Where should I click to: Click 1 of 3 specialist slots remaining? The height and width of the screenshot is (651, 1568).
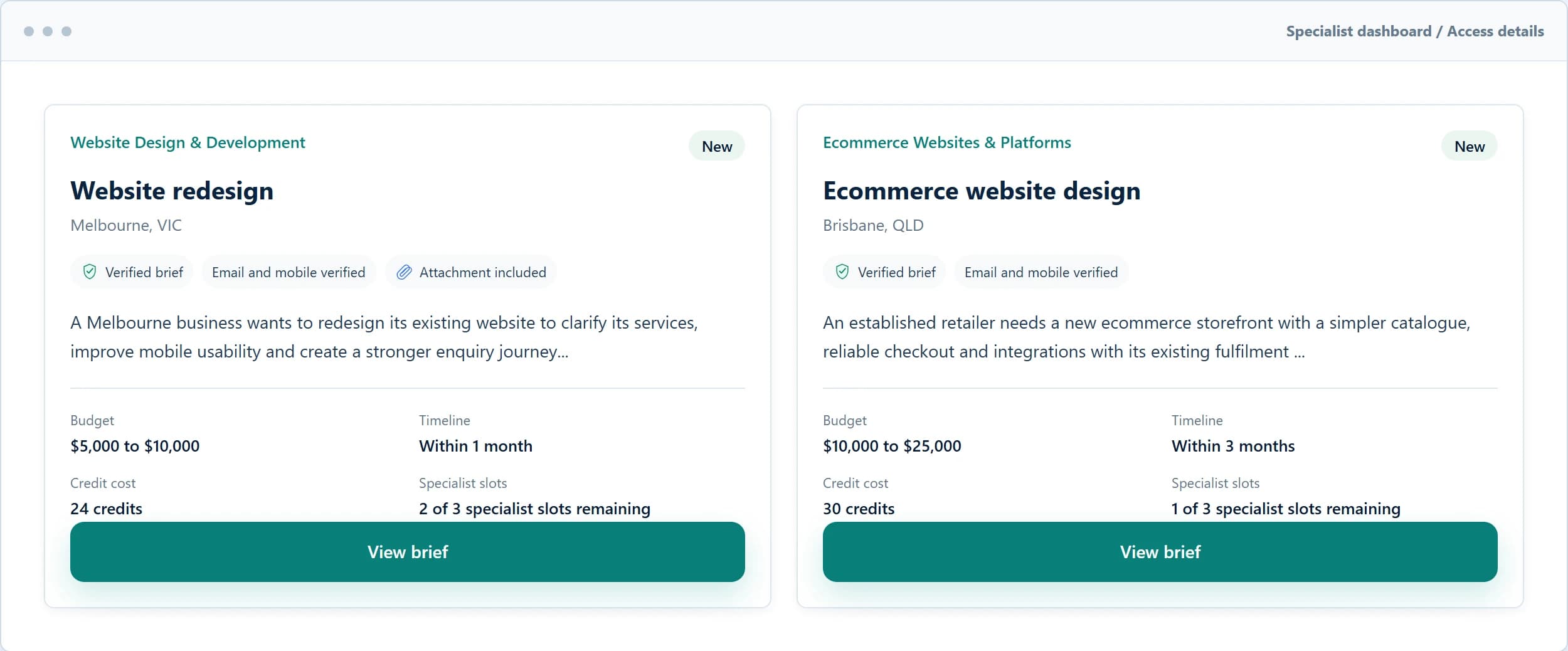[x=1286, y=509]
